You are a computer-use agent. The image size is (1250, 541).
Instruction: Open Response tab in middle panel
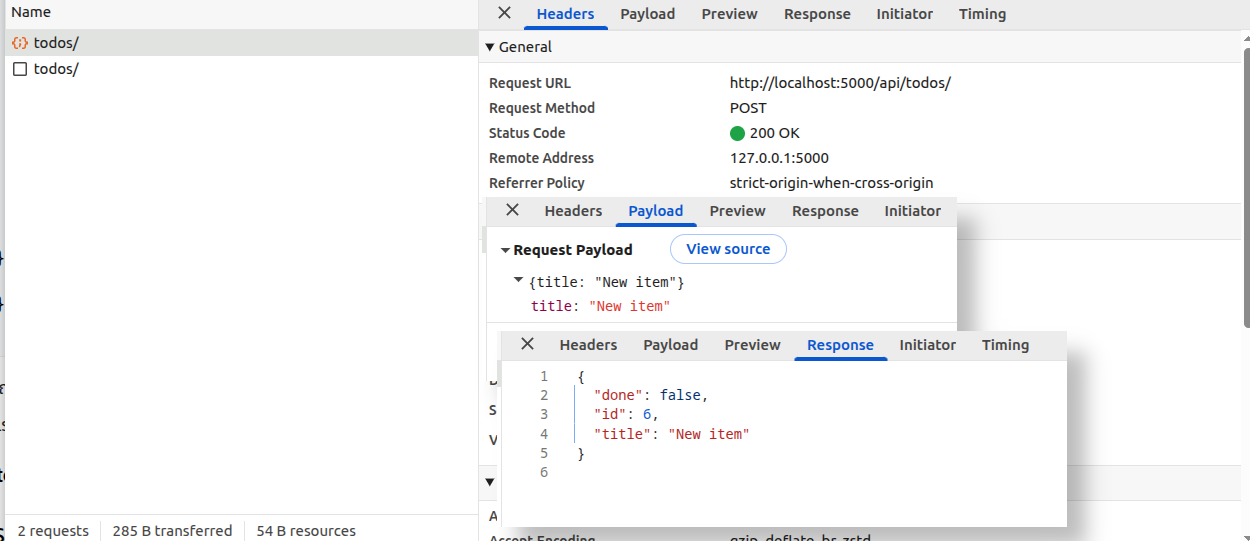[x=824, y=211]
